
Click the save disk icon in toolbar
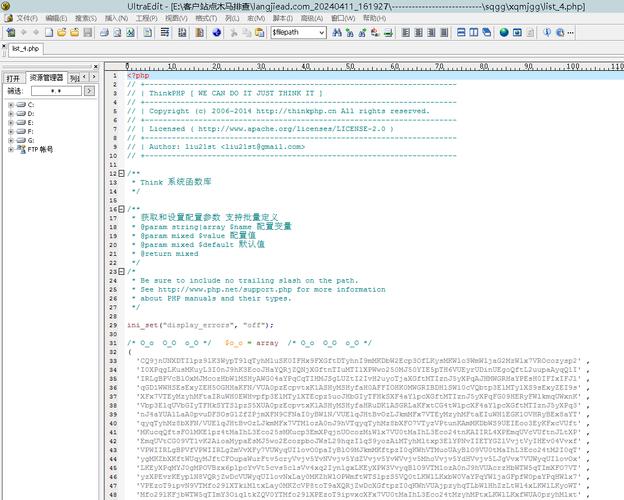tap(88, 33)
